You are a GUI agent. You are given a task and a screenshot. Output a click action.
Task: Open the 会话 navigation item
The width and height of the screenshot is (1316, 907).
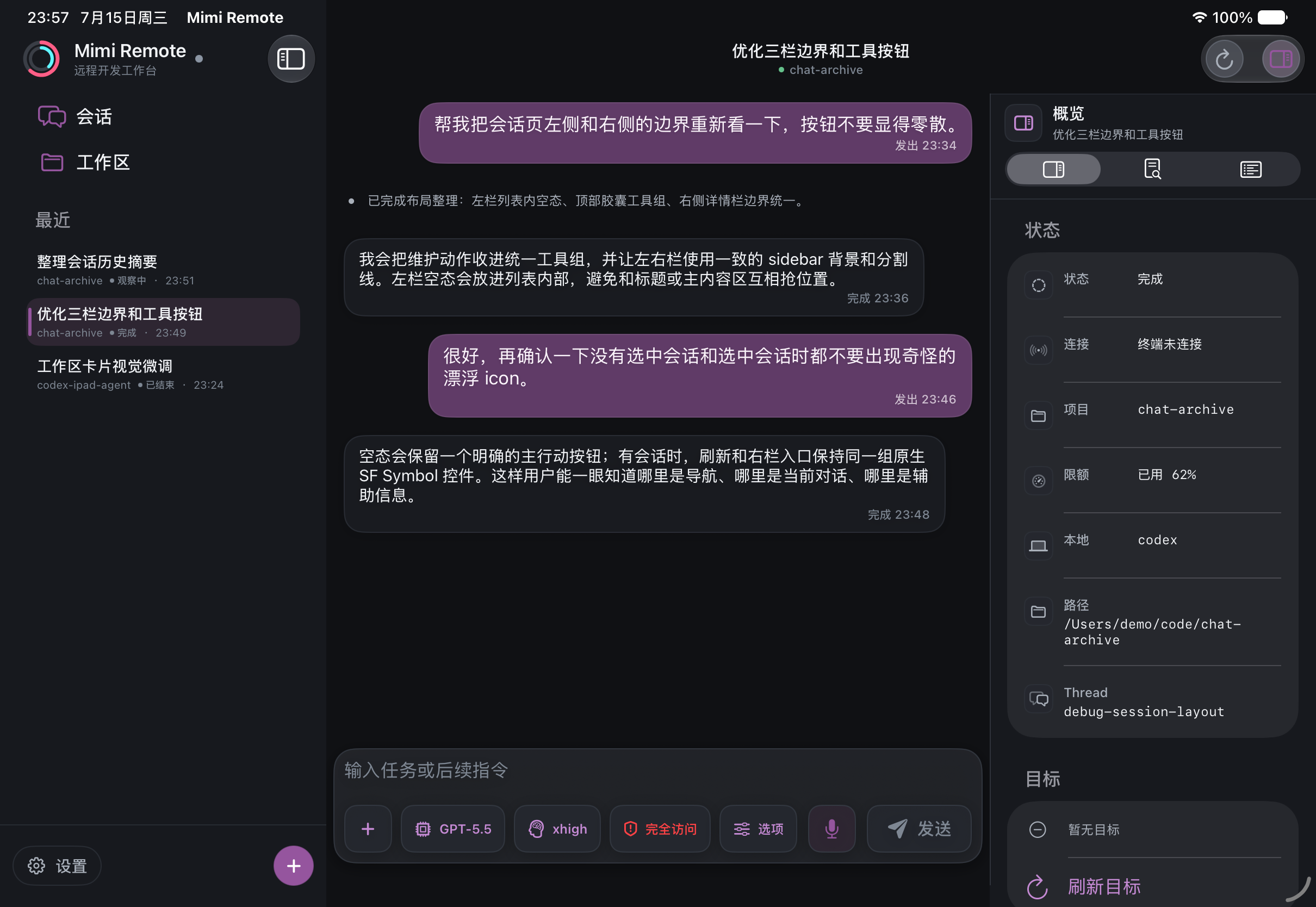coord(163,116)
